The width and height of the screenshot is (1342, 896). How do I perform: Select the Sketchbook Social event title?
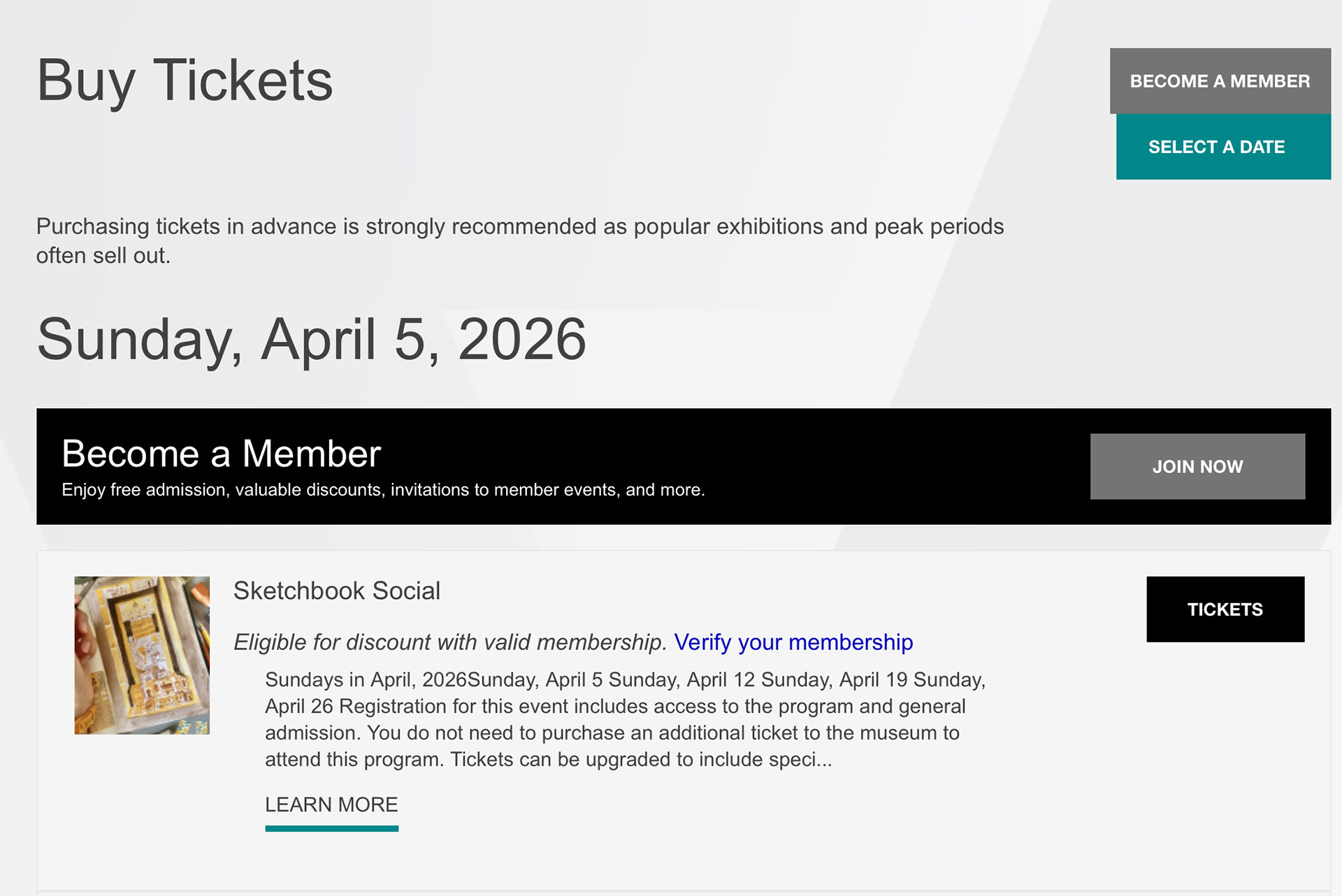click(336, 591)
